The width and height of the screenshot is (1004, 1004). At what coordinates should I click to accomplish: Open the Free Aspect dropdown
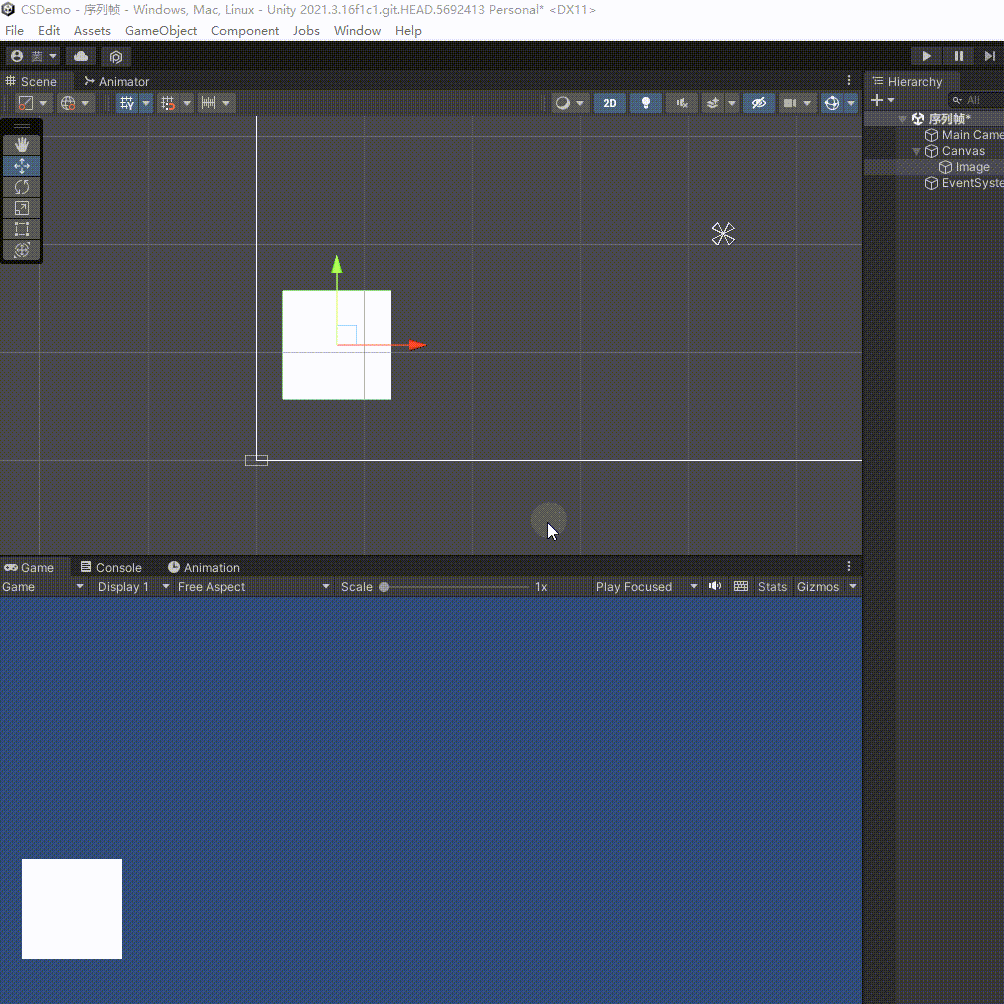coord(253,587)
